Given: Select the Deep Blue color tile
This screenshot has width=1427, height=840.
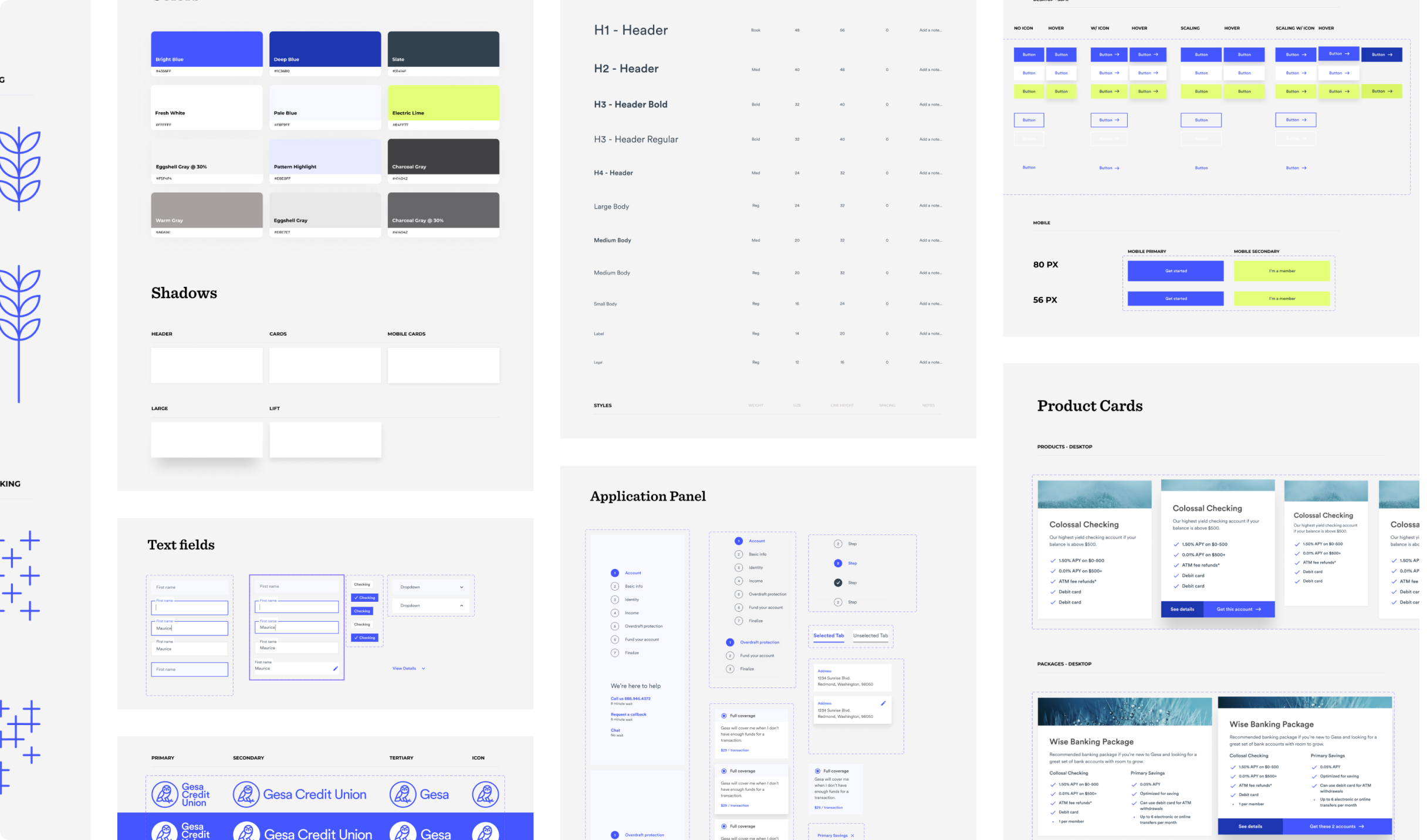Looking at the screenshot, I should tap(325, 48).
